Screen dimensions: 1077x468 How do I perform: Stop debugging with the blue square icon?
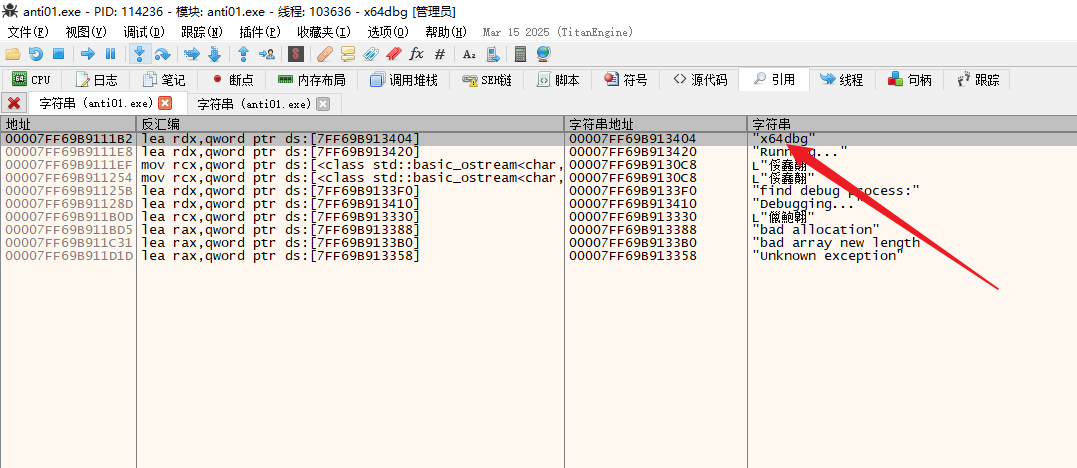tap(58, 53)
